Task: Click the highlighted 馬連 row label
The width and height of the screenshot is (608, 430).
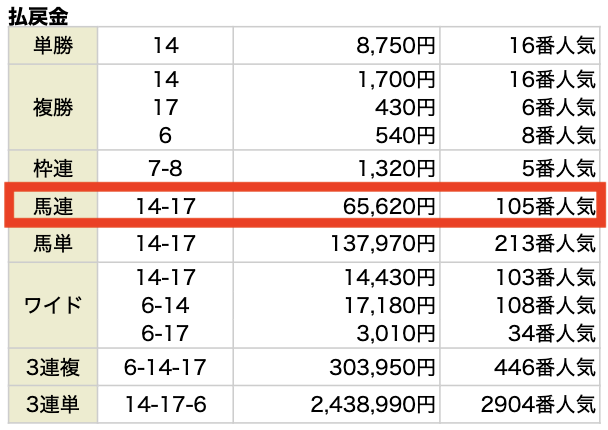Action: [54, 206]
